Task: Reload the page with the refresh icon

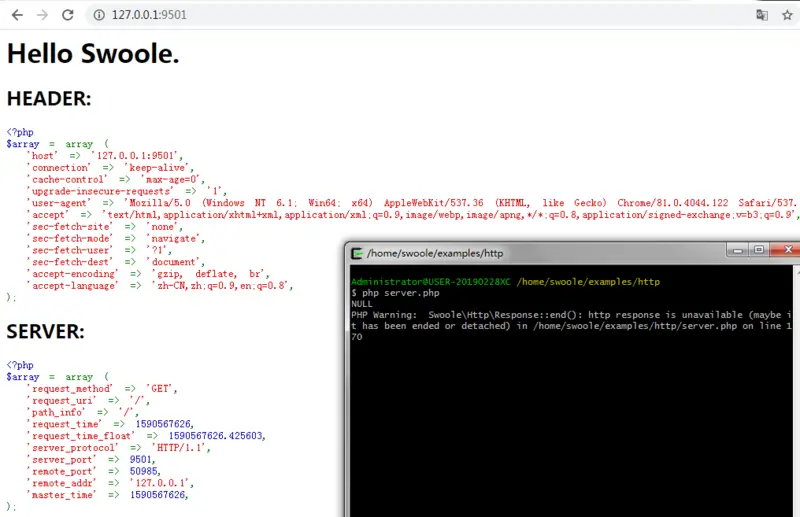Action: 68,15
